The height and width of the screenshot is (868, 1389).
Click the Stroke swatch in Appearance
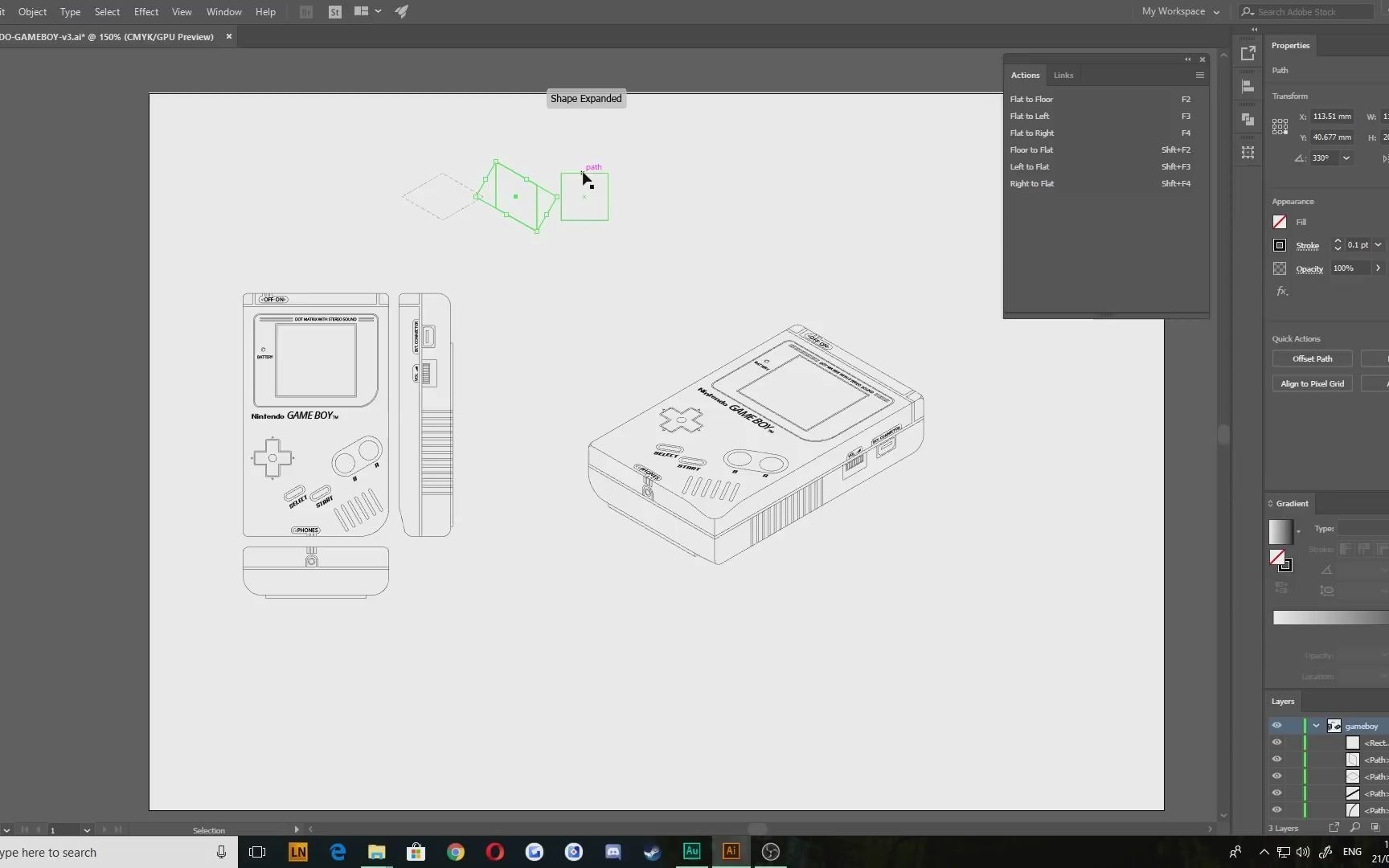(1280, 246)
